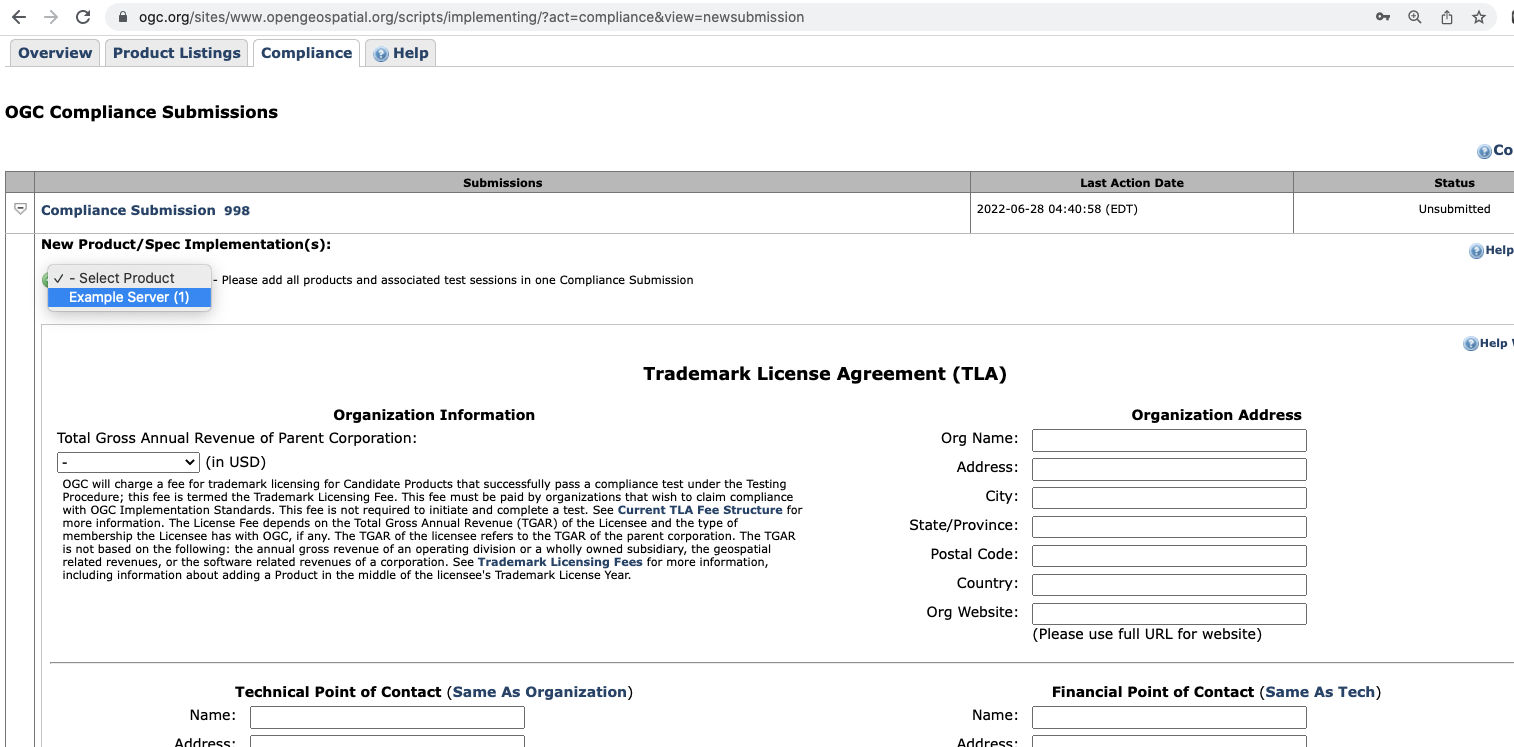The image size is (1514, 747).
Task: Open Compliance Submission 998 link
Action: pos(145,210)
